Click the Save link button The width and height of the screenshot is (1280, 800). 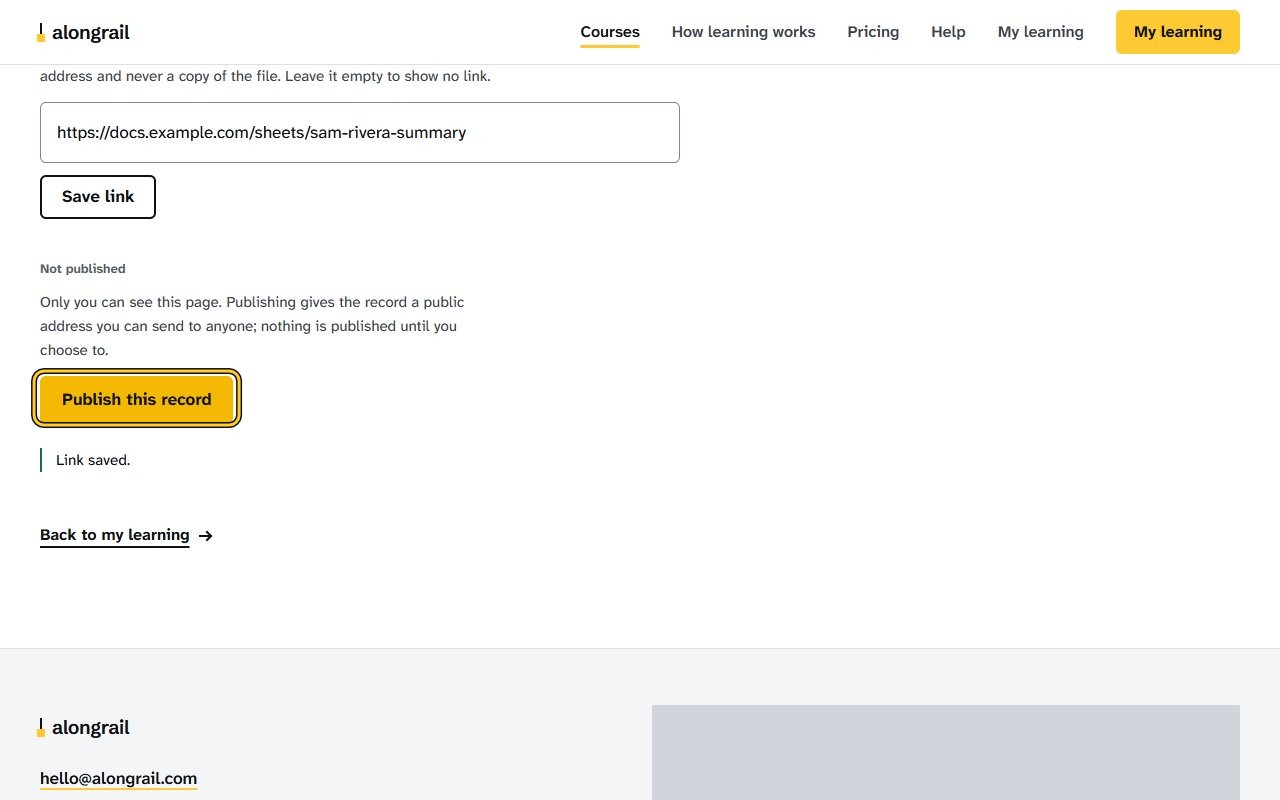[98, 197]
